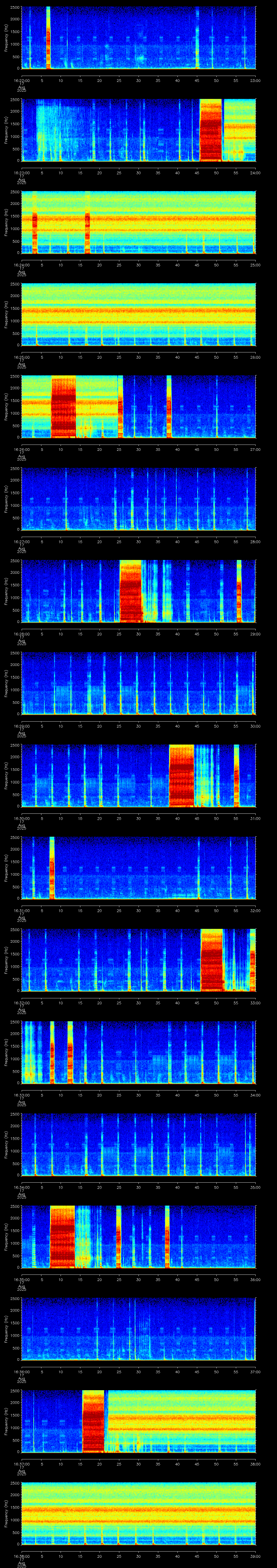Click the 16:37:00 time axis label

coord(22,1464)
